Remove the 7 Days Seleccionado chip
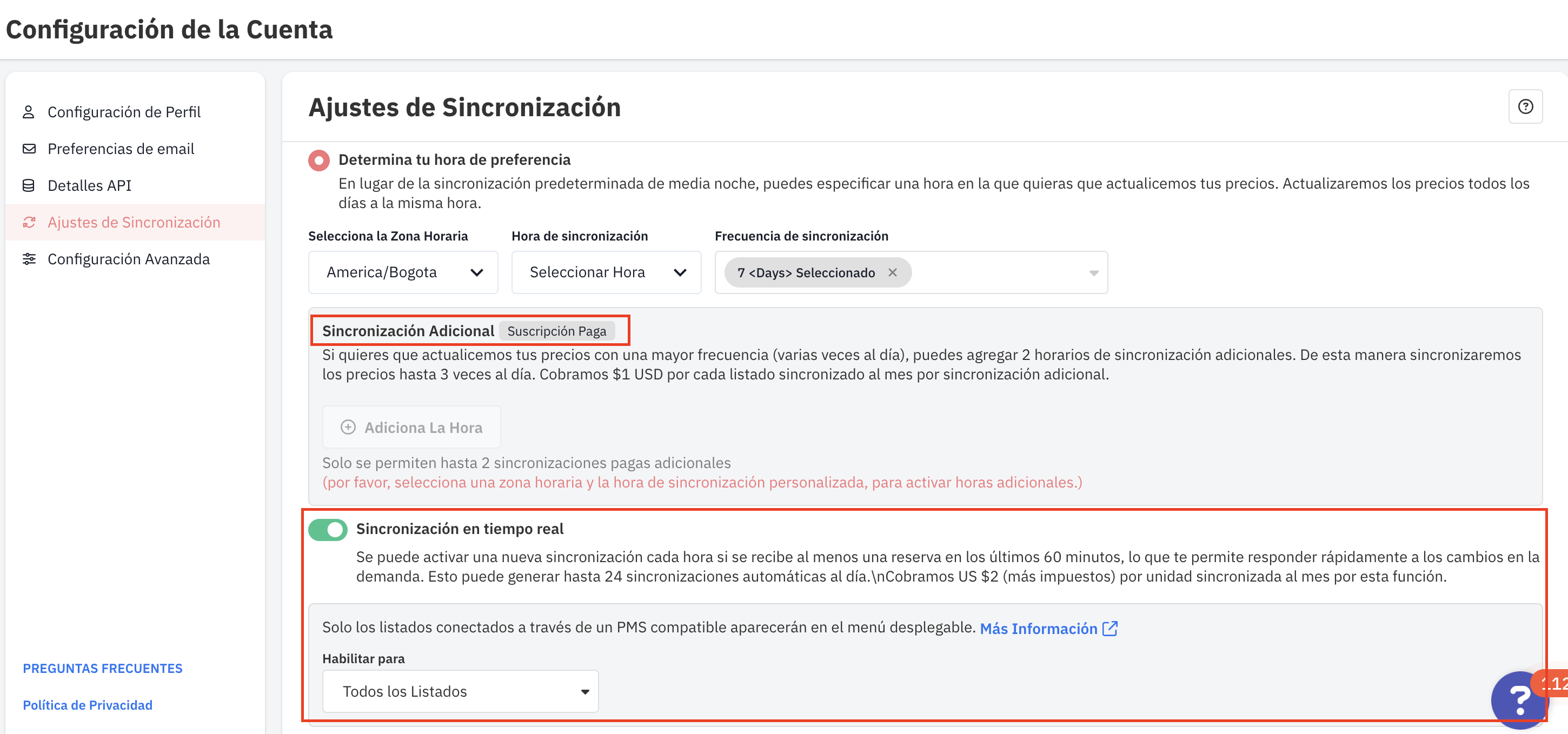This screenshot has width=1568, height=734. 892,272
